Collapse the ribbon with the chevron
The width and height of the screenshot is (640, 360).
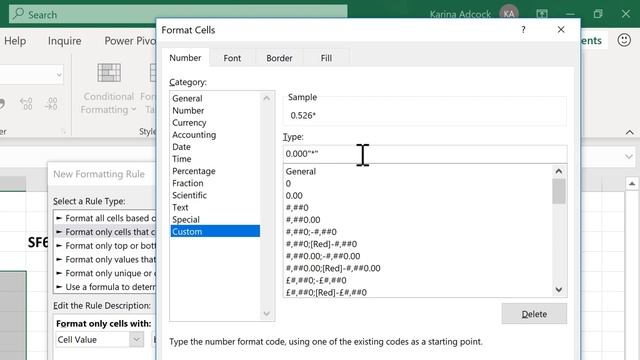(x=629, y=132)
